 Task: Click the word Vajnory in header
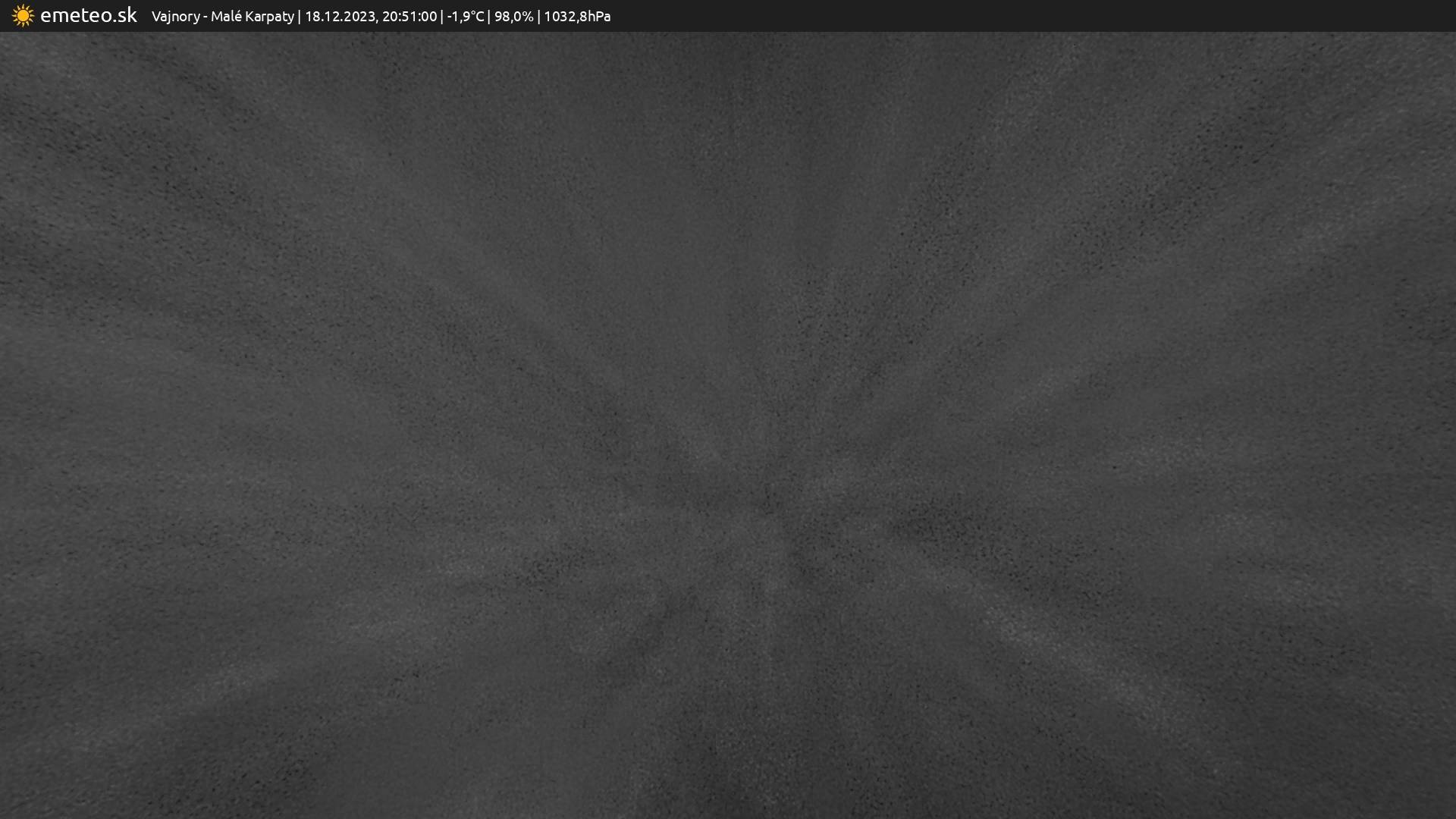(175, 16)
